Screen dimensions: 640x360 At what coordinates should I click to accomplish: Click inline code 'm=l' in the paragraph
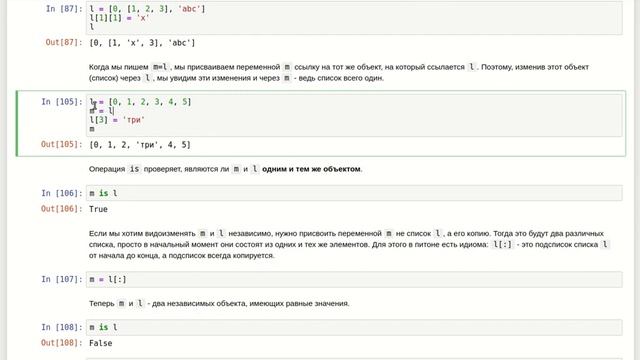click(x=160, y=67)
